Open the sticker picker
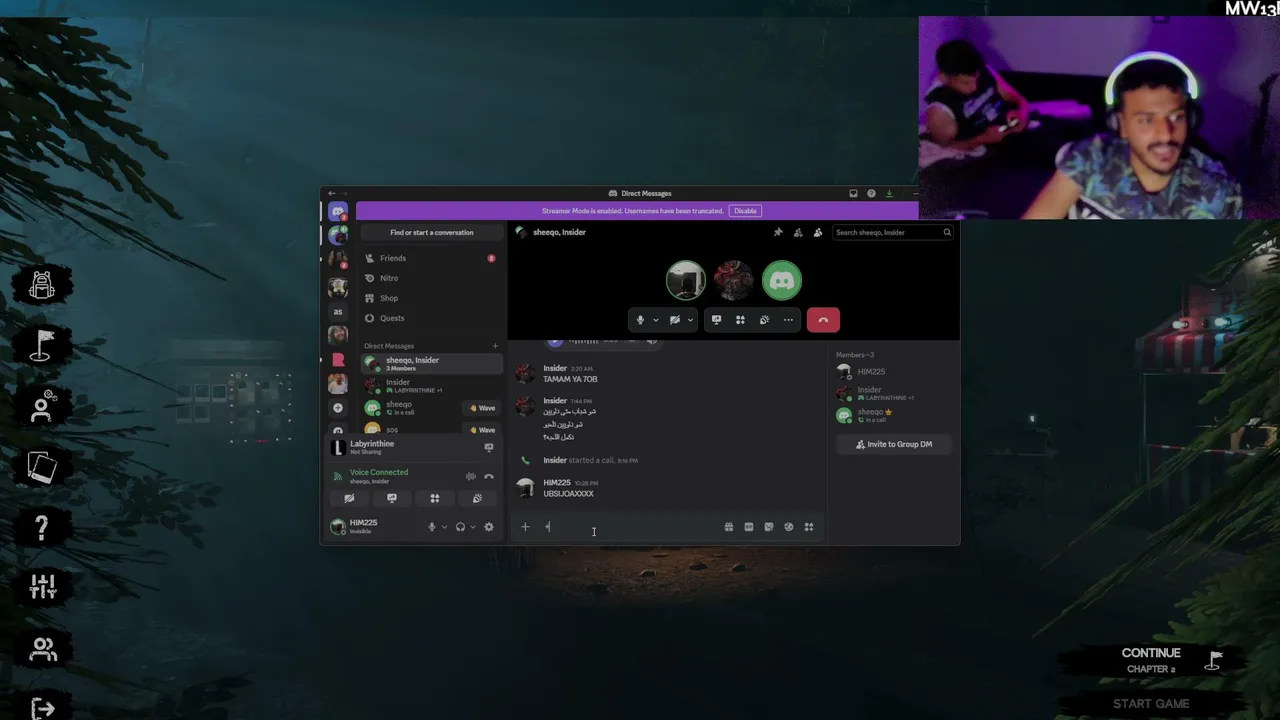Screen dimensions: 1280x720 769,527
